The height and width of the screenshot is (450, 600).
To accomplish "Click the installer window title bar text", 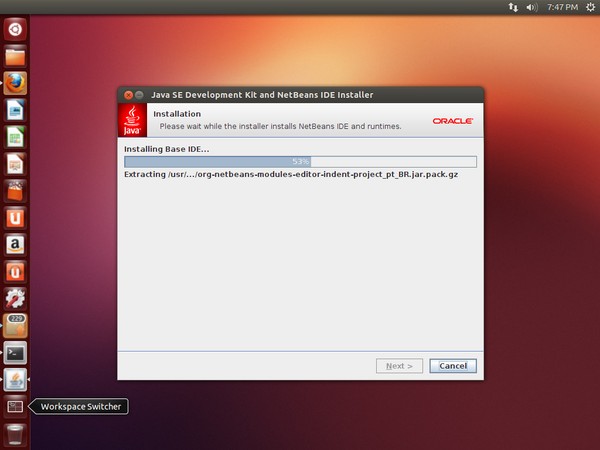I will [x=262, y=95].
